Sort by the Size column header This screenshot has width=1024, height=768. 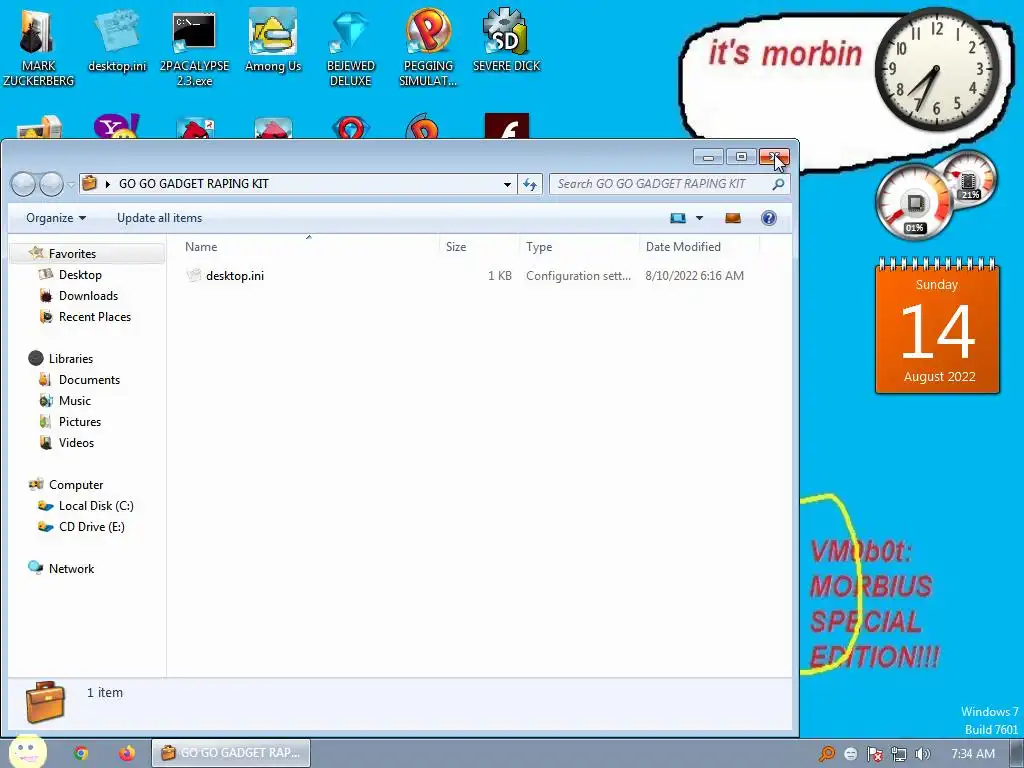click(479, 247)
